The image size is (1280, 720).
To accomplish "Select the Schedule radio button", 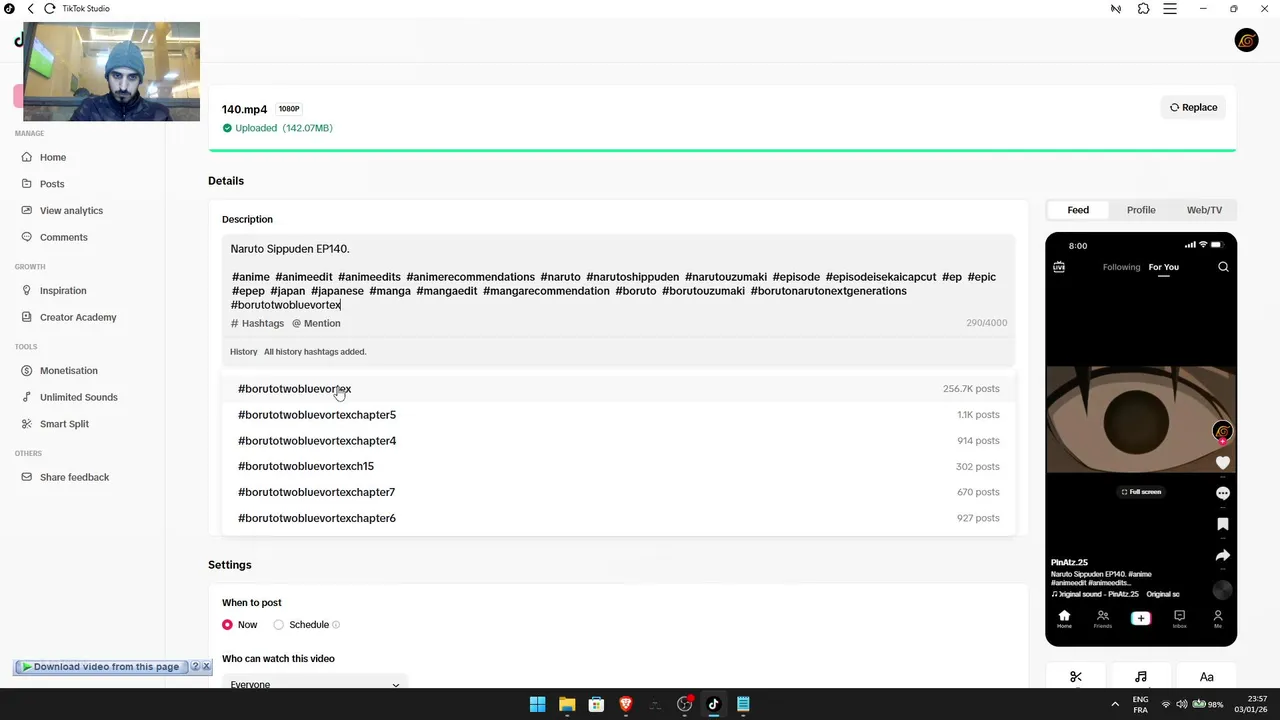I will point(278,625).
